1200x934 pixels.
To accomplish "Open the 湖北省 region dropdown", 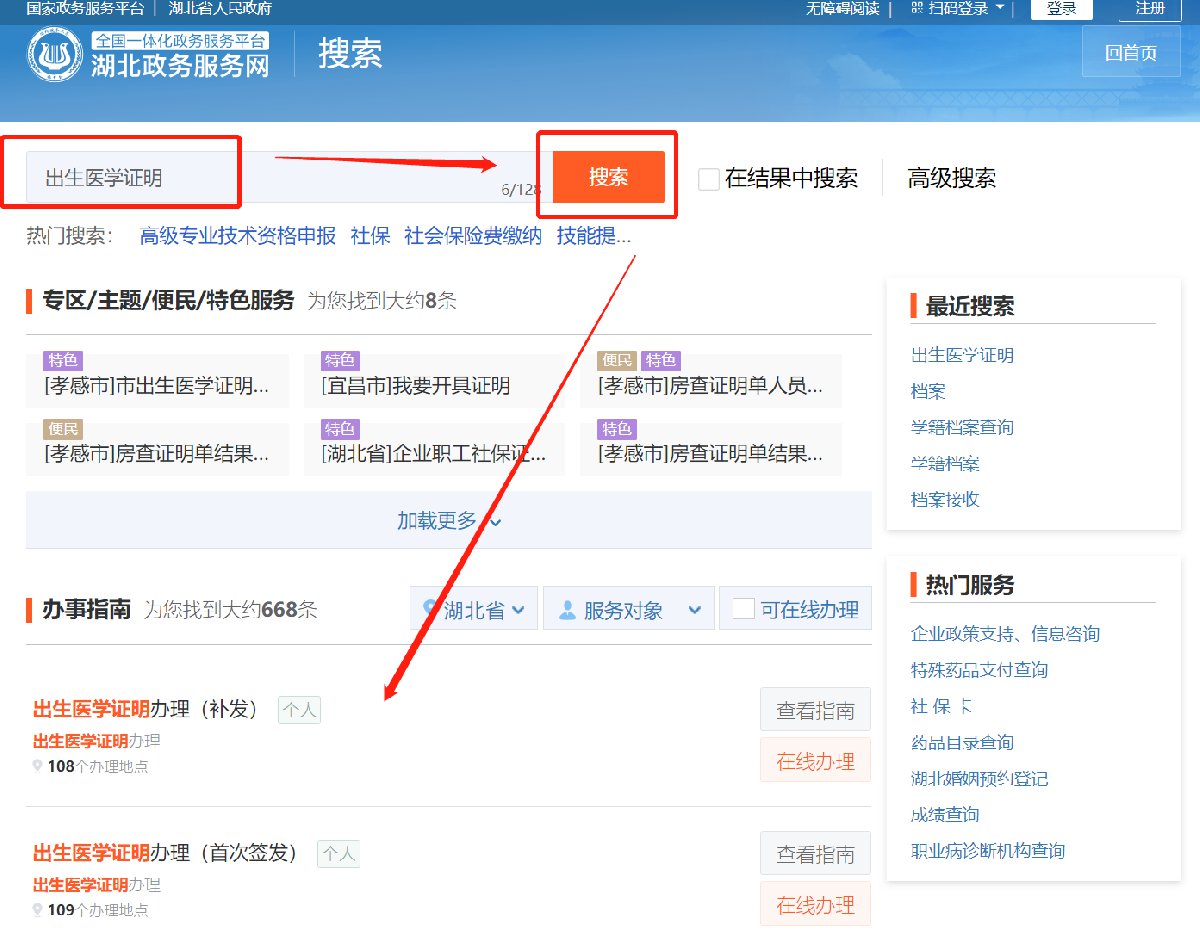I will tap(474, 609).
